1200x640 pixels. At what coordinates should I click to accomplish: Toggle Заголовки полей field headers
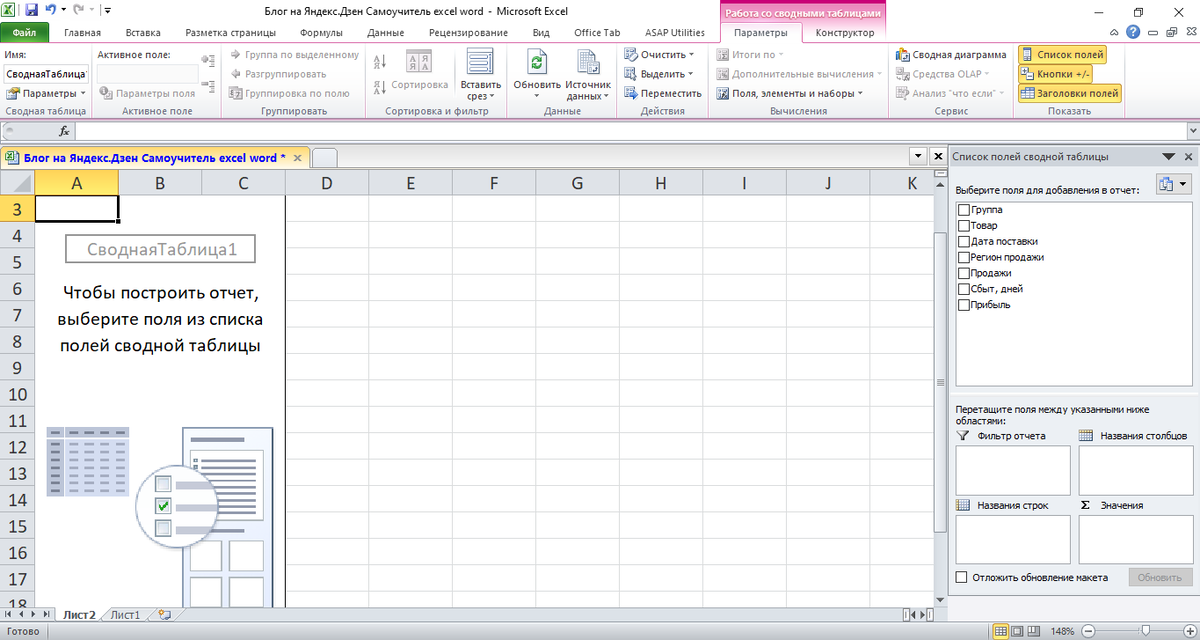[1070, 93]
